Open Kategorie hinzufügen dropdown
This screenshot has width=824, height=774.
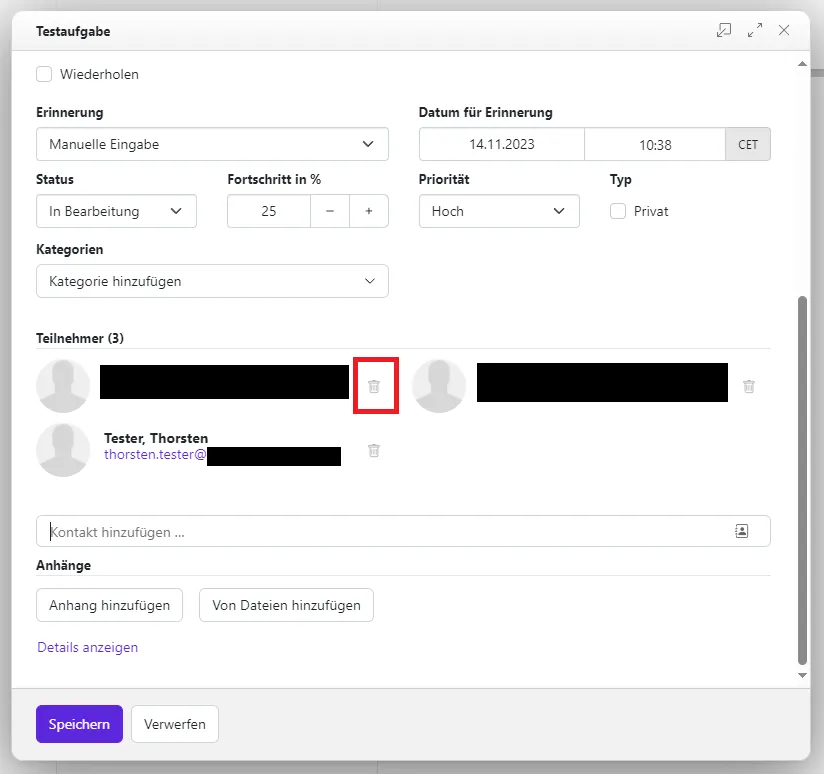[x=212, y=281]
